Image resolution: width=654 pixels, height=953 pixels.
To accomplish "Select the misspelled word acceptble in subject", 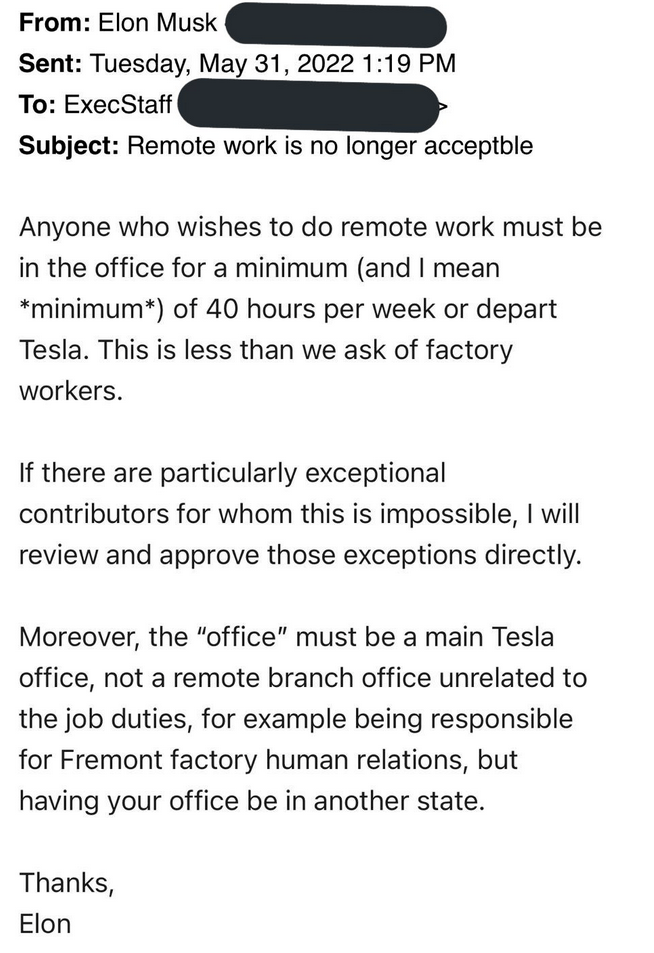I will pyautogui.click(x=478, y=146).
